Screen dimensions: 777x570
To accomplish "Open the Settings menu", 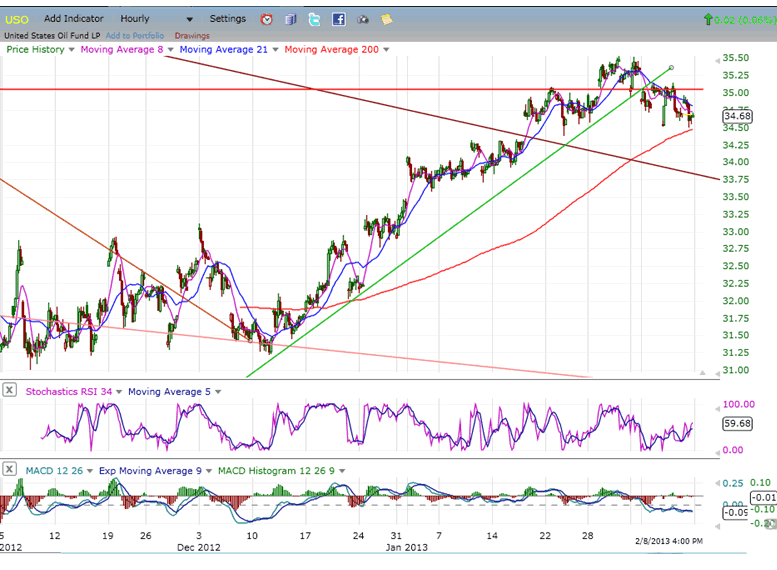I will tap(227, 19).
